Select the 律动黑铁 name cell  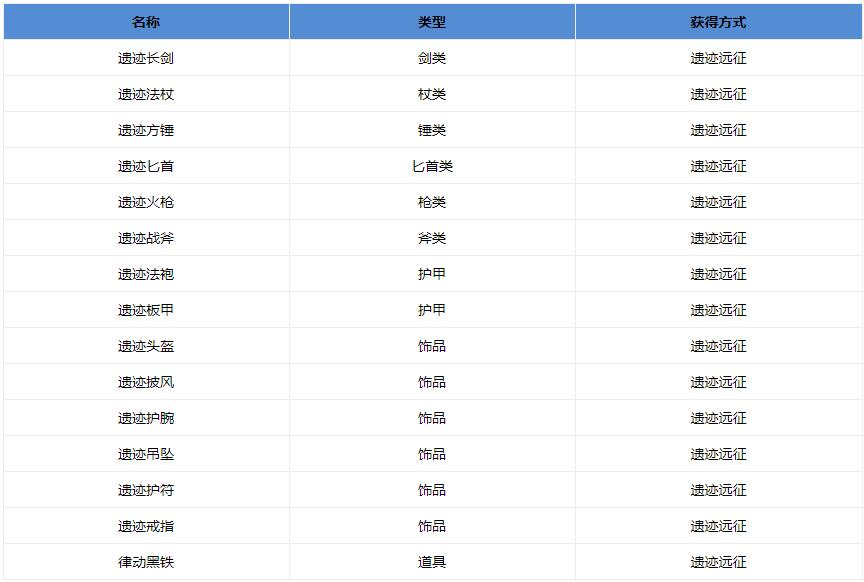146,562
